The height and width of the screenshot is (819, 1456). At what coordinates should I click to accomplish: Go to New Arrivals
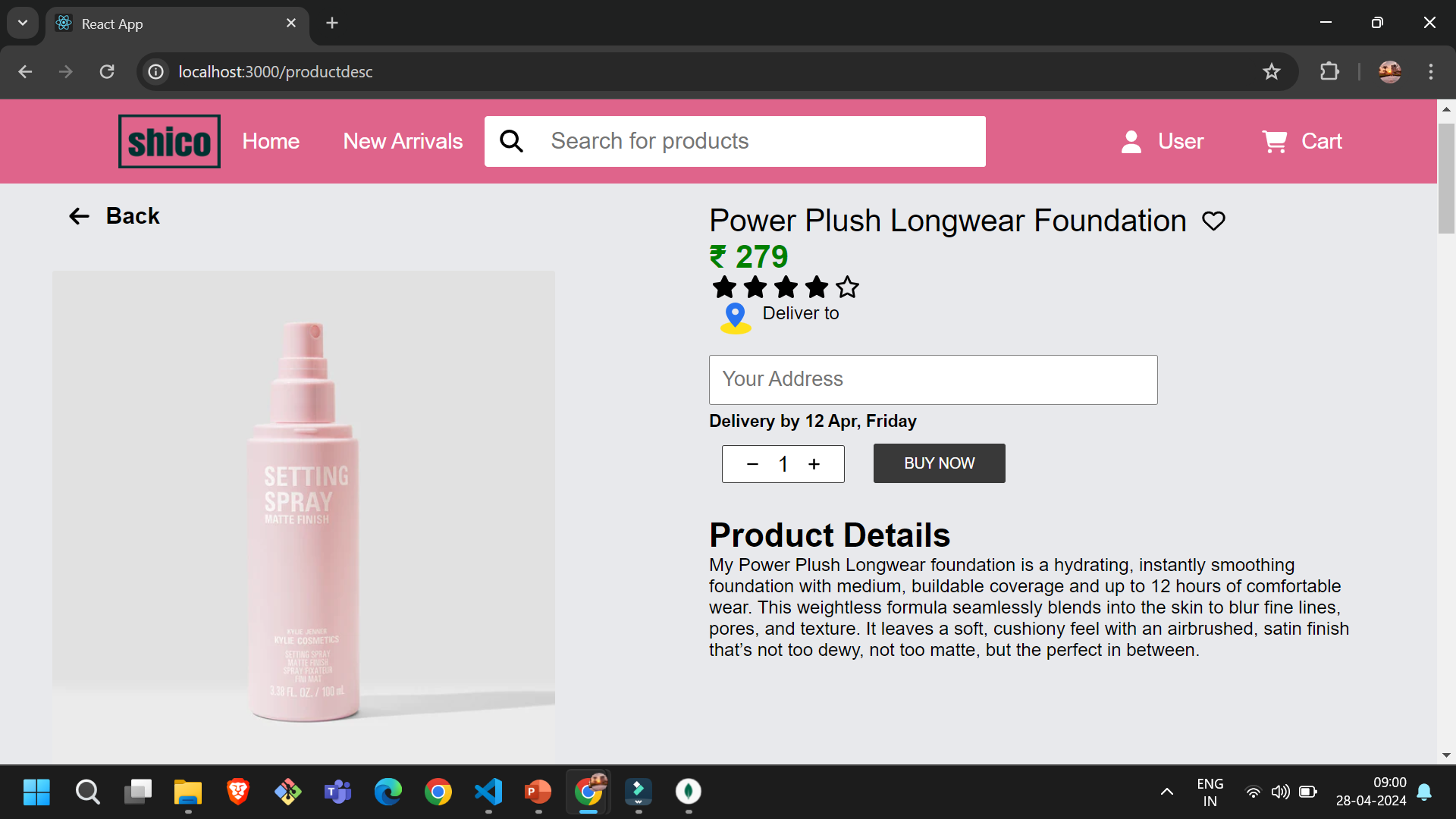[x=403, y=141]
